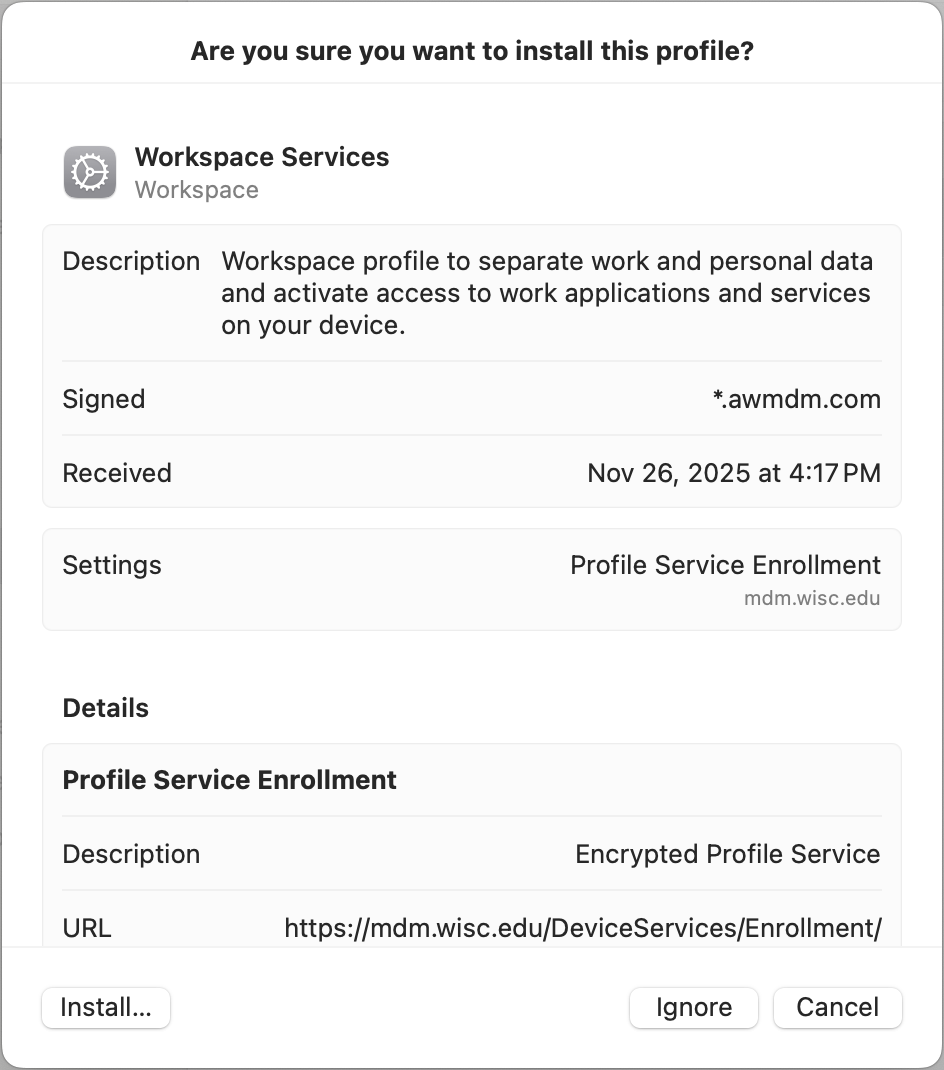
Task: Click the Encrypted Profile Service description
Action: coord(727,854)
